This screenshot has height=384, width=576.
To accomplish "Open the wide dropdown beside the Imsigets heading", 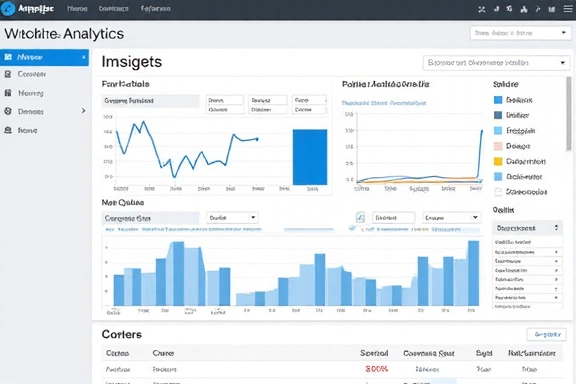I will [x=496, y=63].
